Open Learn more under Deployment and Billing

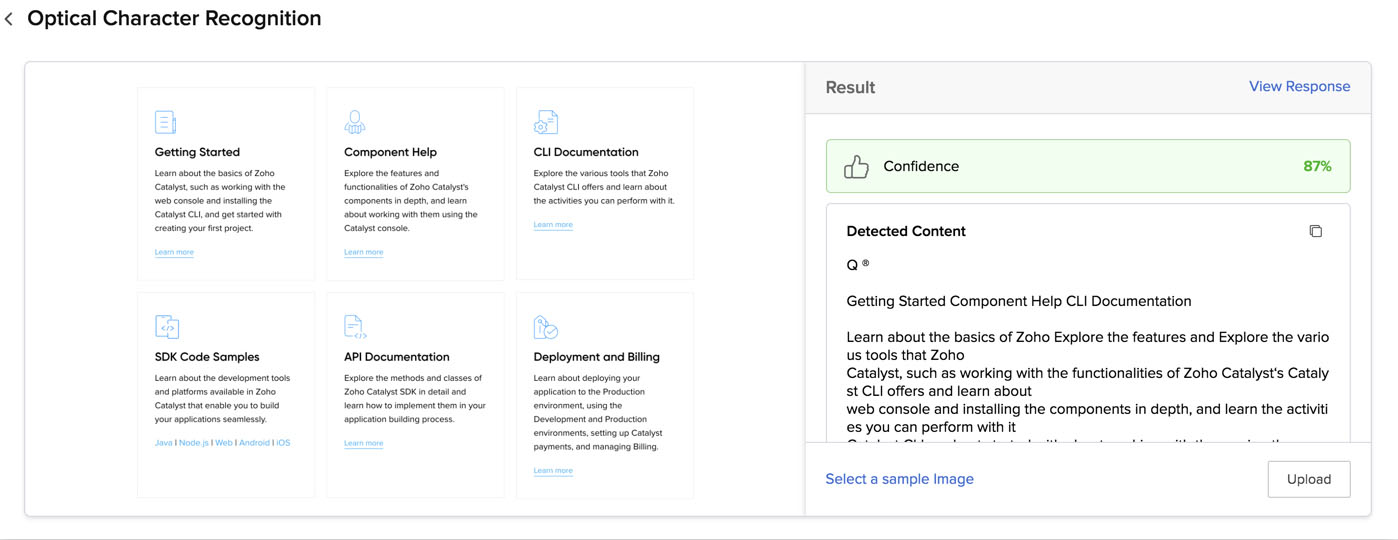pyautogui.click(x=553, y=470)
